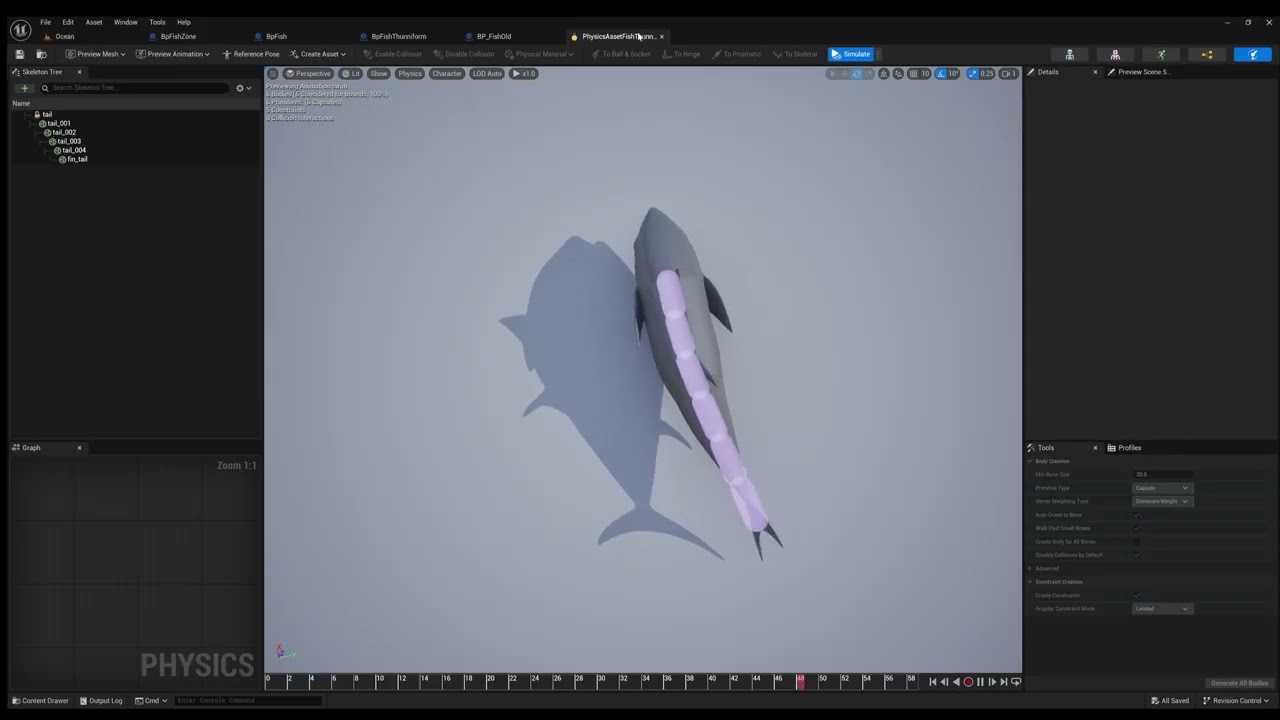1280x720 pixels.
Task: Toggle Walk Past Small Bones checkbox
Action: (1137, 528)
